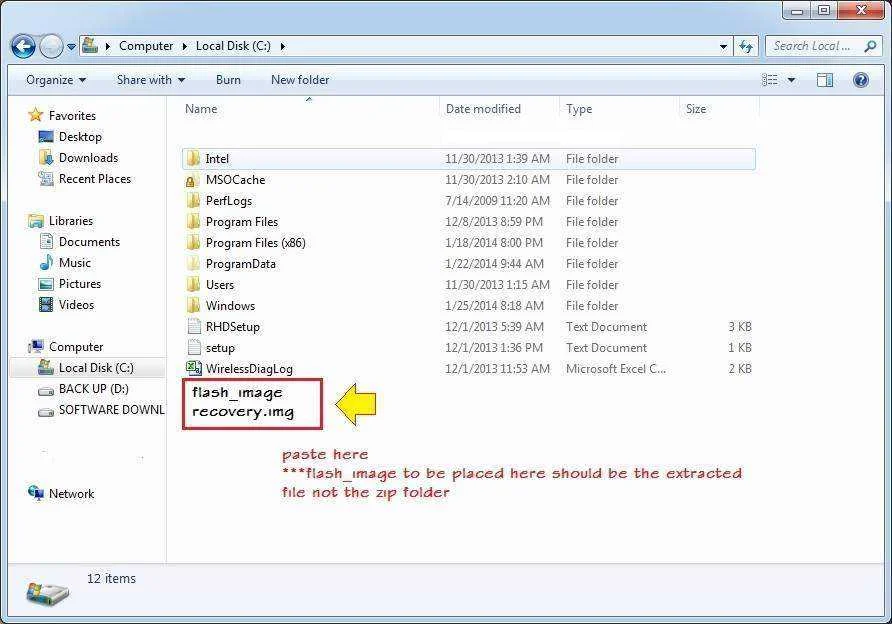Click the date 7/14/2009 11:20 AM
Viewport: 892px width, 624px height.
click(x=497, y=201)
